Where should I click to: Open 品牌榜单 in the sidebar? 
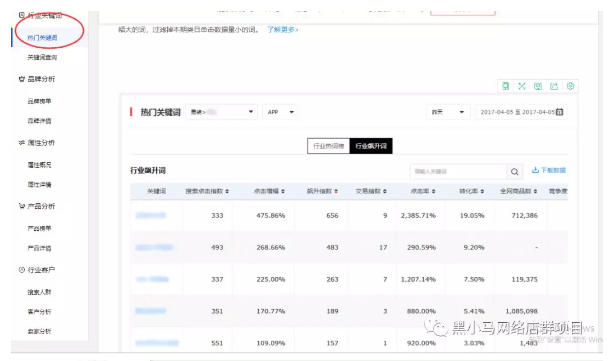coord(39,101)
